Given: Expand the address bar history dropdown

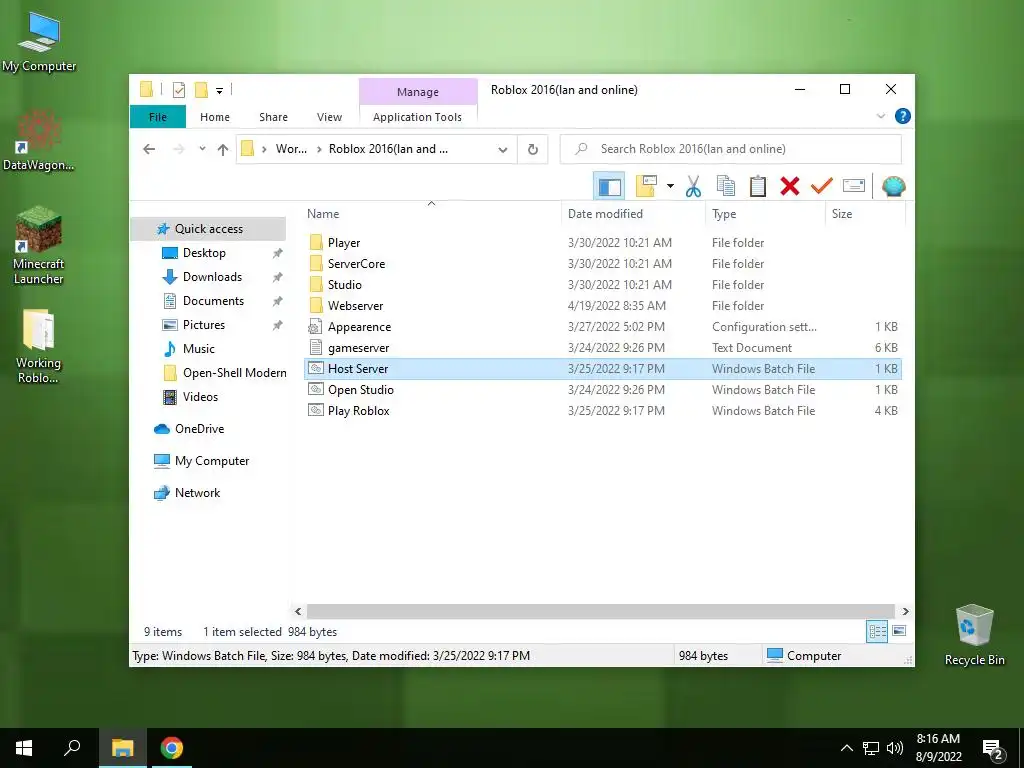Looking at the screenshot, I should click(x=503, y=150).
